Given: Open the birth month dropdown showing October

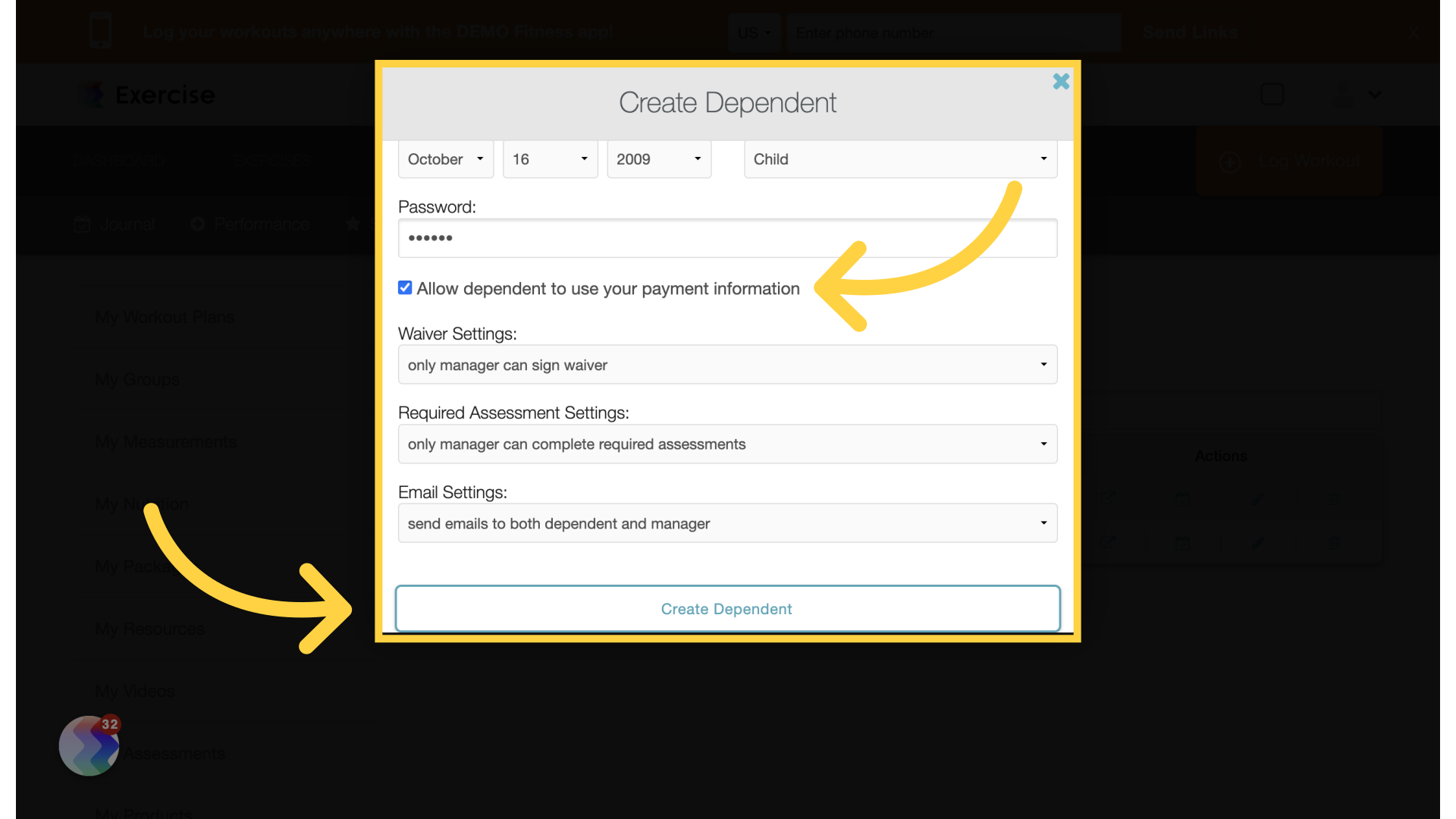Looking at the screenshot, I should pyautogui.click(x=446, y=159).
